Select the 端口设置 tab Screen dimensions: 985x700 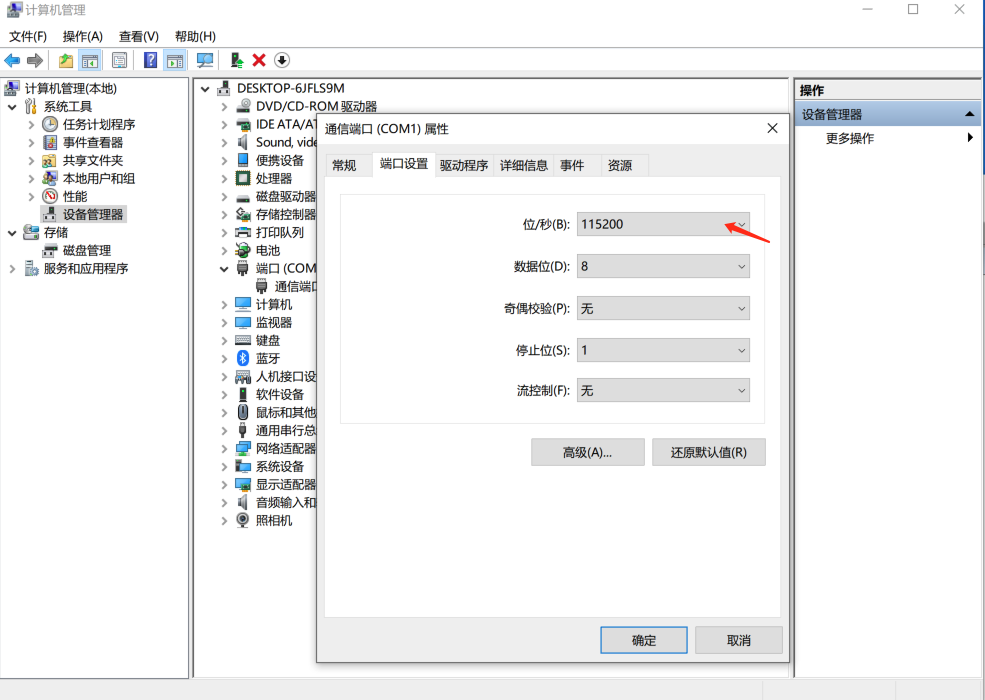point(404,164)
